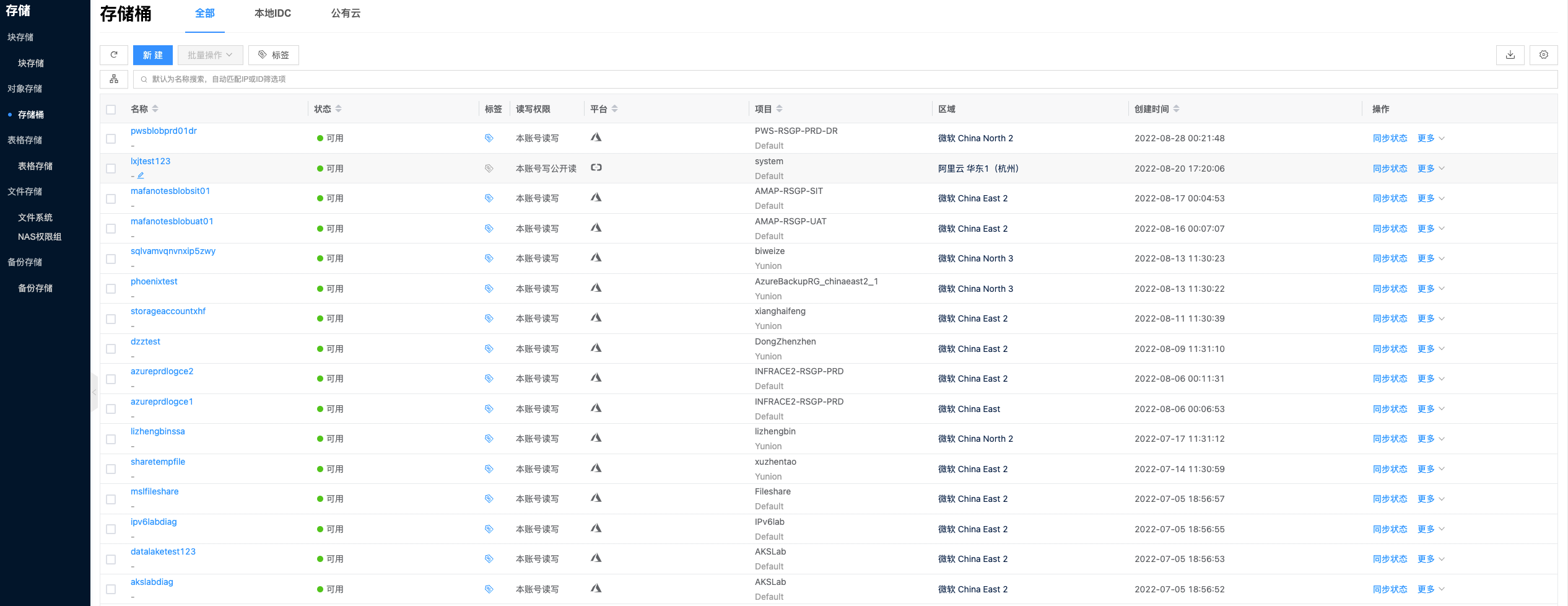Toggle the select-all header checkbox

(x=111, y=110)
